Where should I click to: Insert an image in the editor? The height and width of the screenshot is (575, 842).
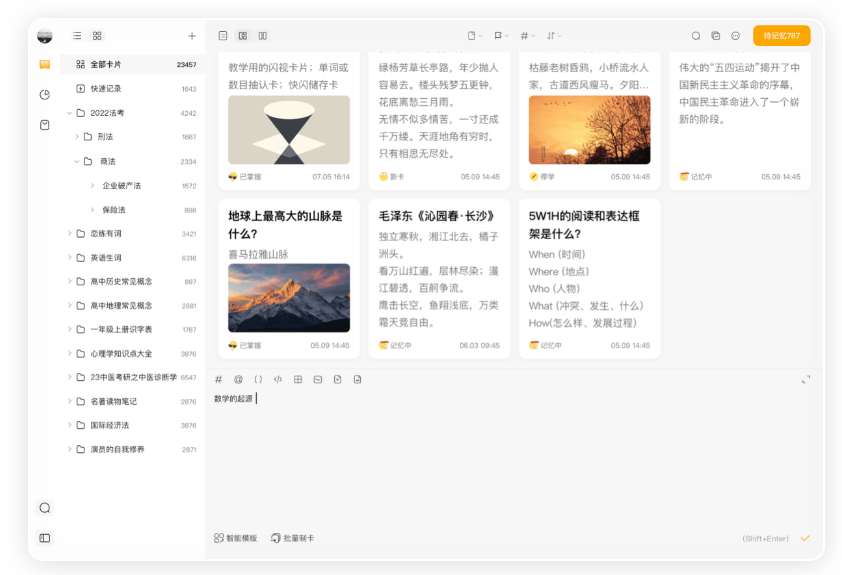coord(318,380)
